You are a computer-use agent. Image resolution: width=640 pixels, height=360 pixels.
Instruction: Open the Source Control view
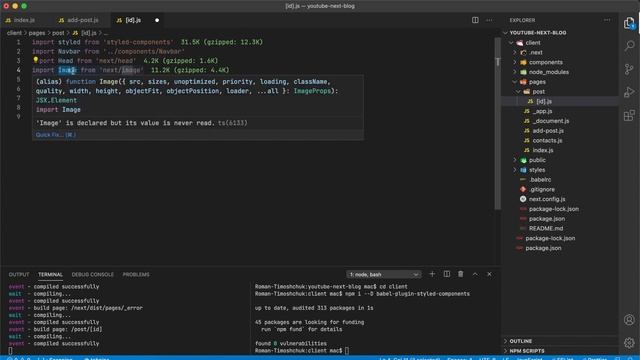pyautogui.click(x=629, y=69)
